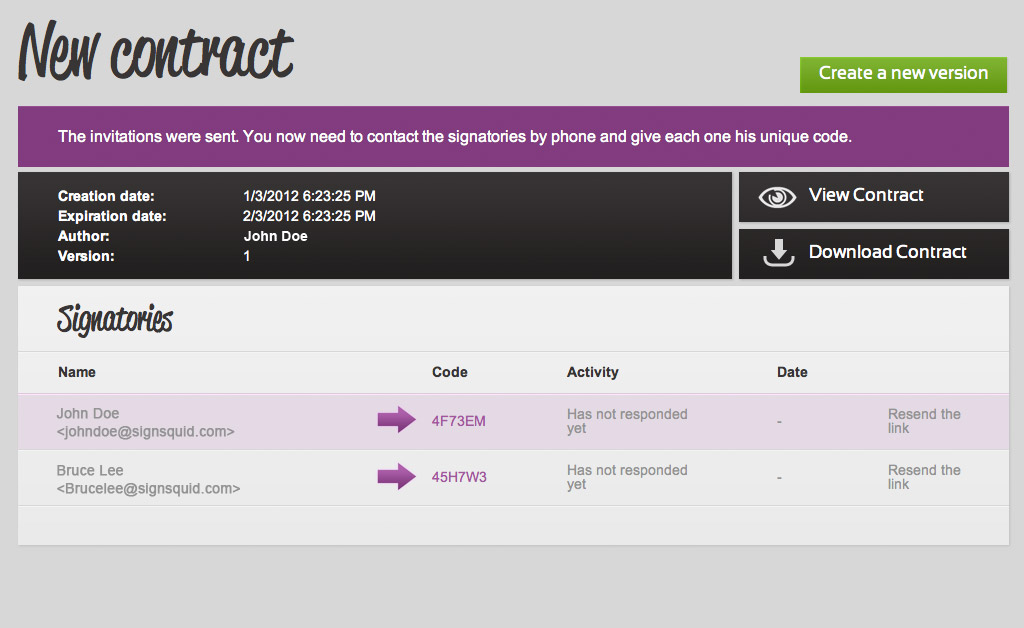1024x628 pixels.
Task: Resend the link to Bruce Lee
Action: pos(923,477)
